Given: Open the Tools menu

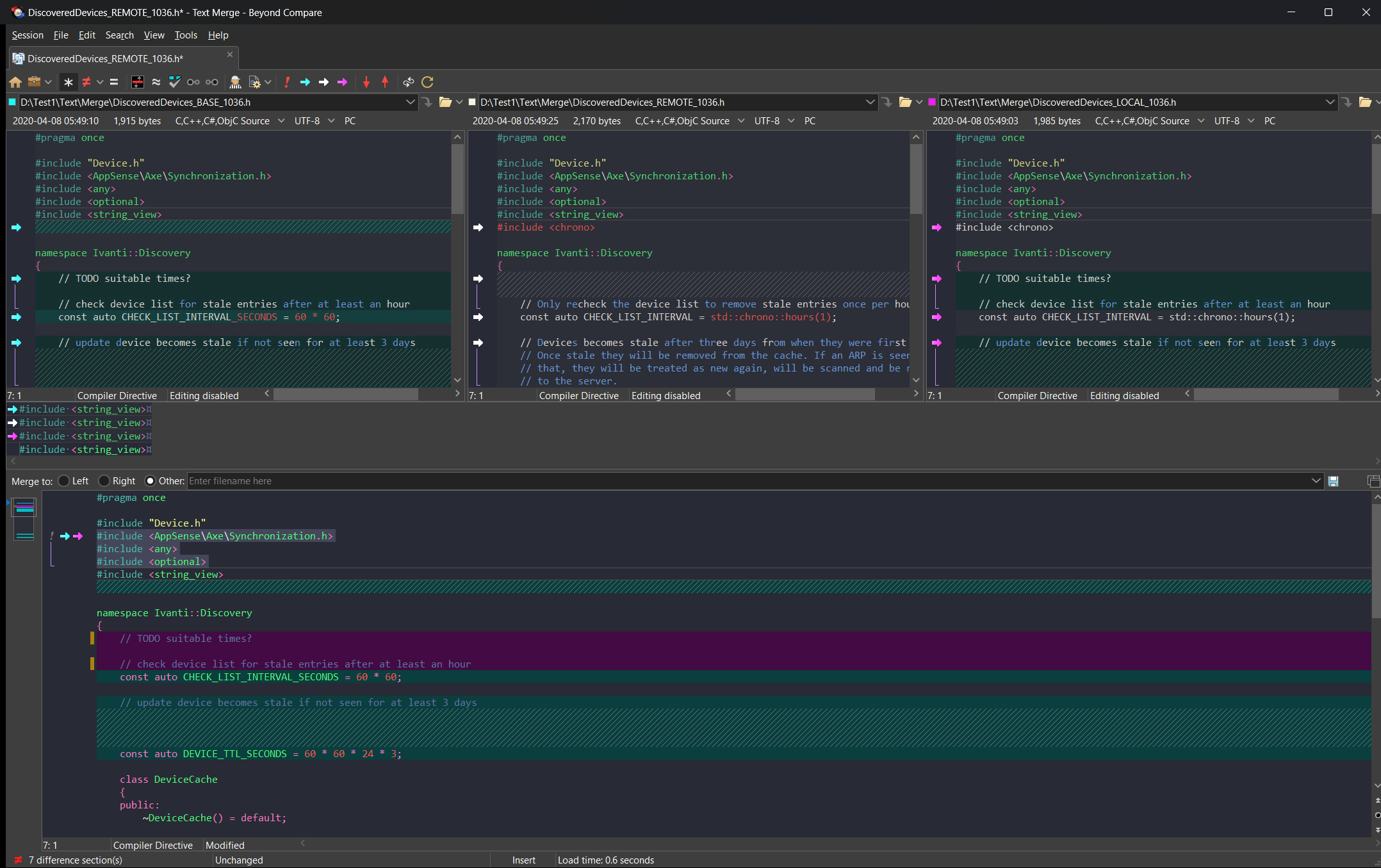Looking at the screenshot, I should [x=186, y=35].
